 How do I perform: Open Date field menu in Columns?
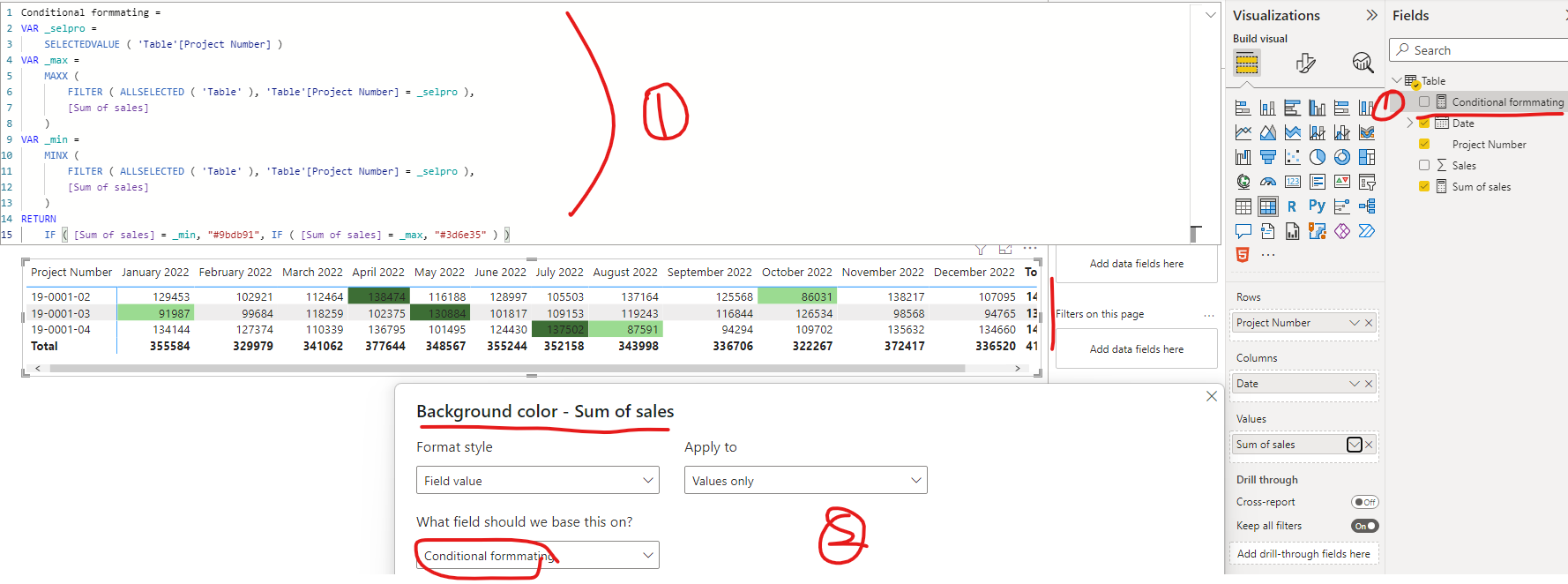[1354, 384]
